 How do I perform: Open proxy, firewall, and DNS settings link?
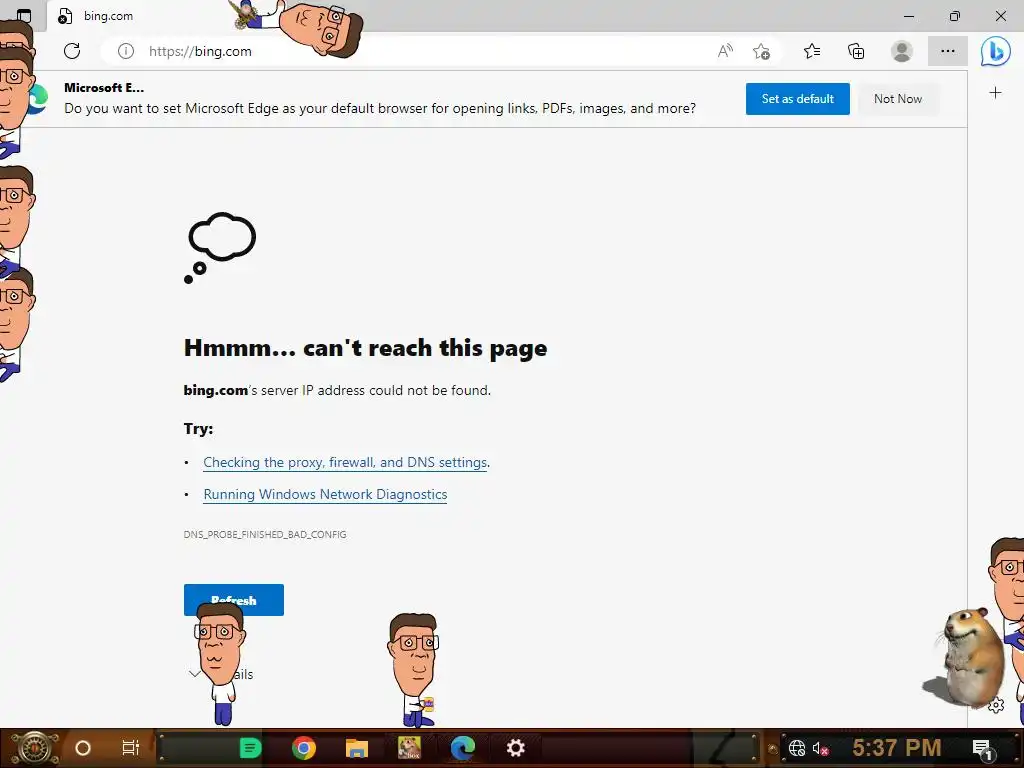(x=345, y=462)
